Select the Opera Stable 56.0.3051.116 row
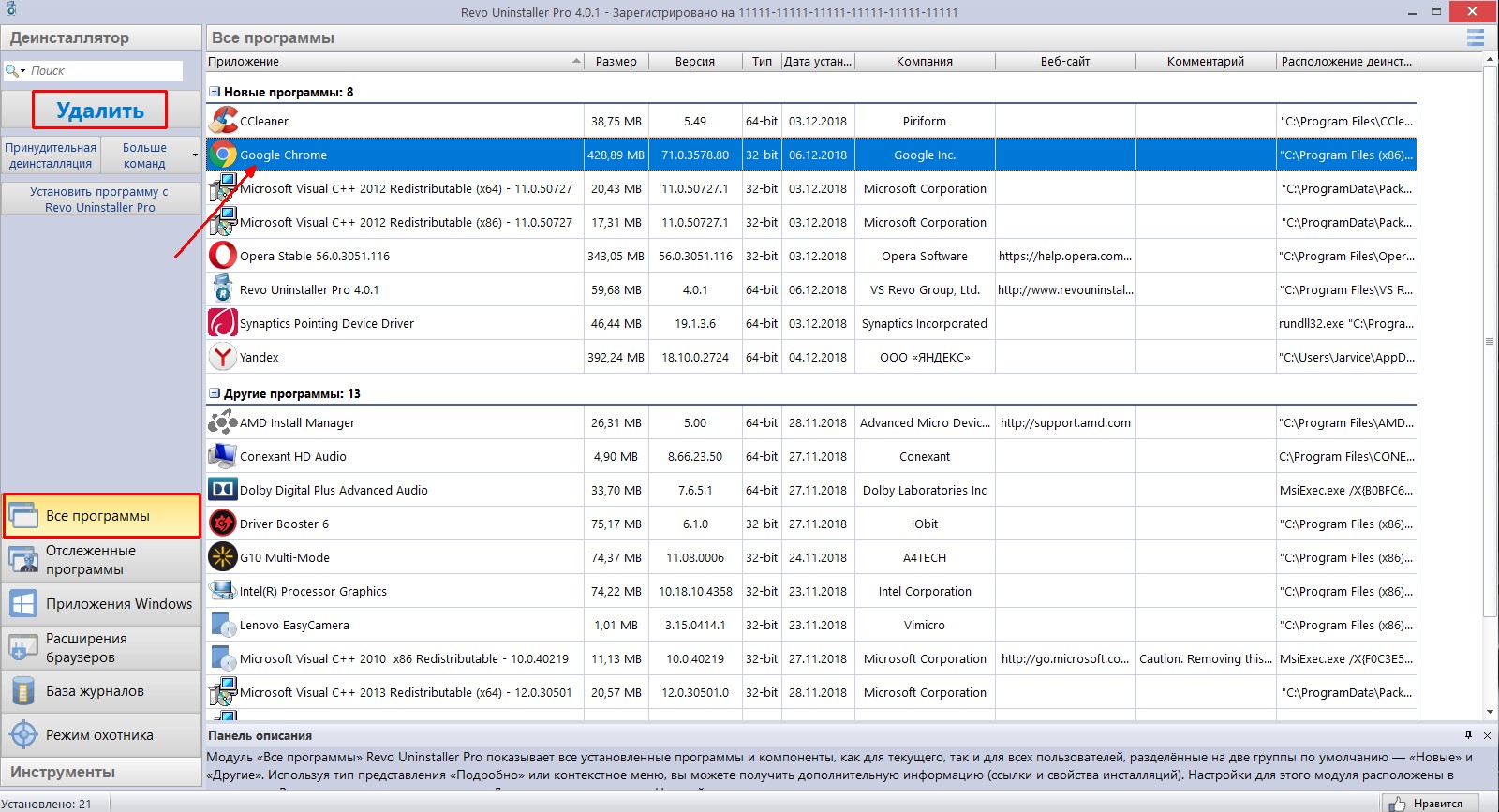Screen dimensions: 1499x812 811,256
